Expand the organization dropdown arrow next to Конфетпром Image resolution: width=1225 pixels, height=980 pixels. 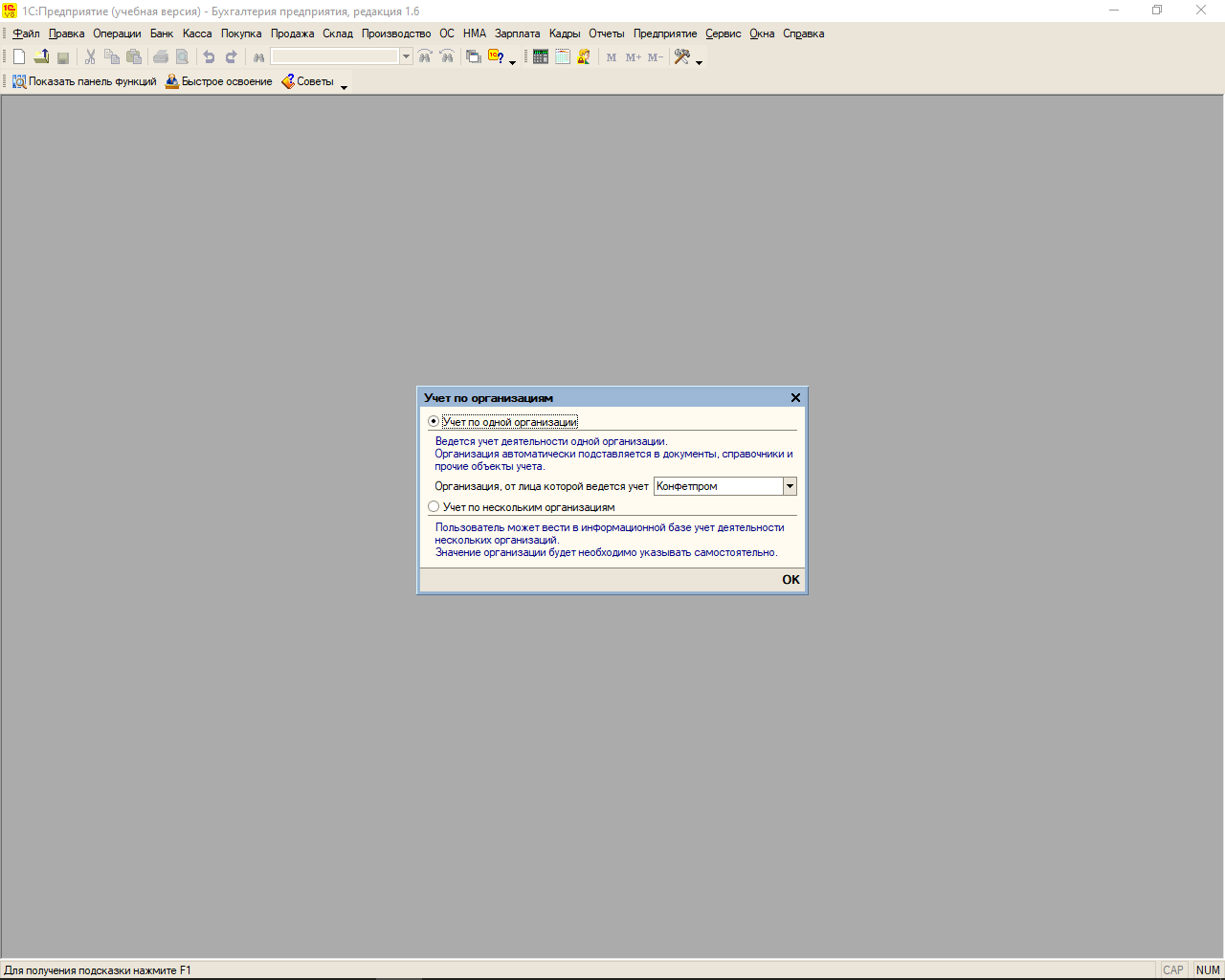click(x=790, y=486)
